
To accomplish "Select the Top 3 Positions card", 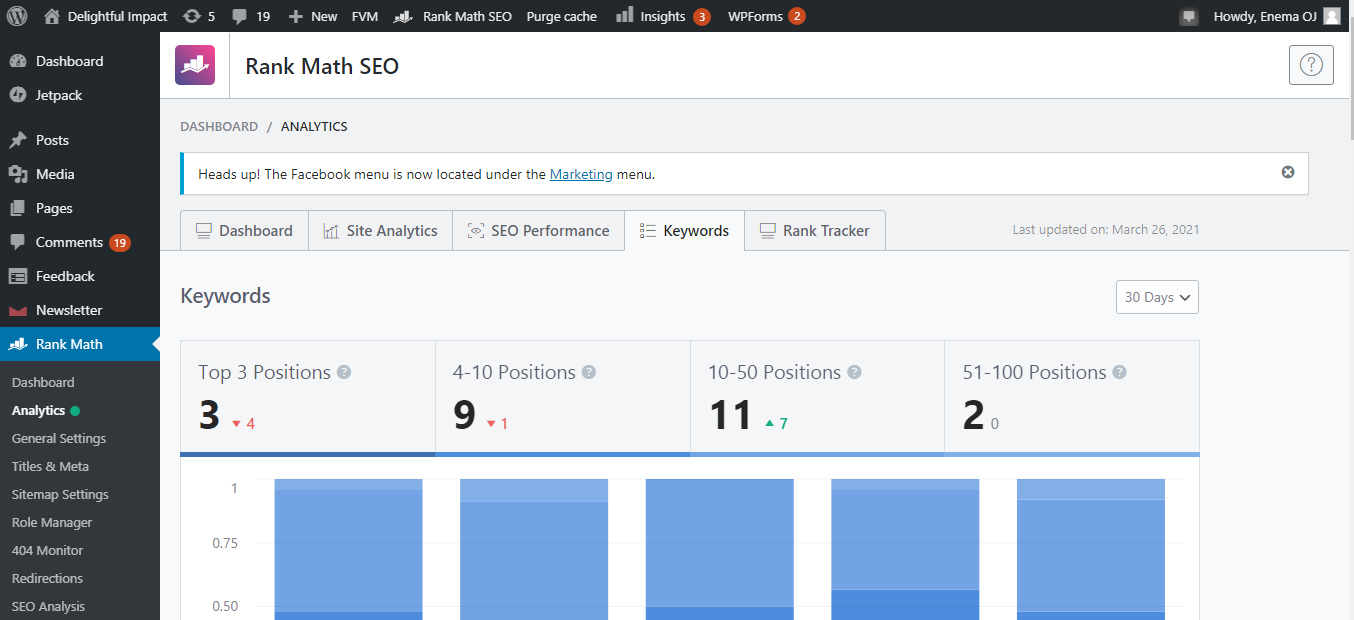I will 308,398.
